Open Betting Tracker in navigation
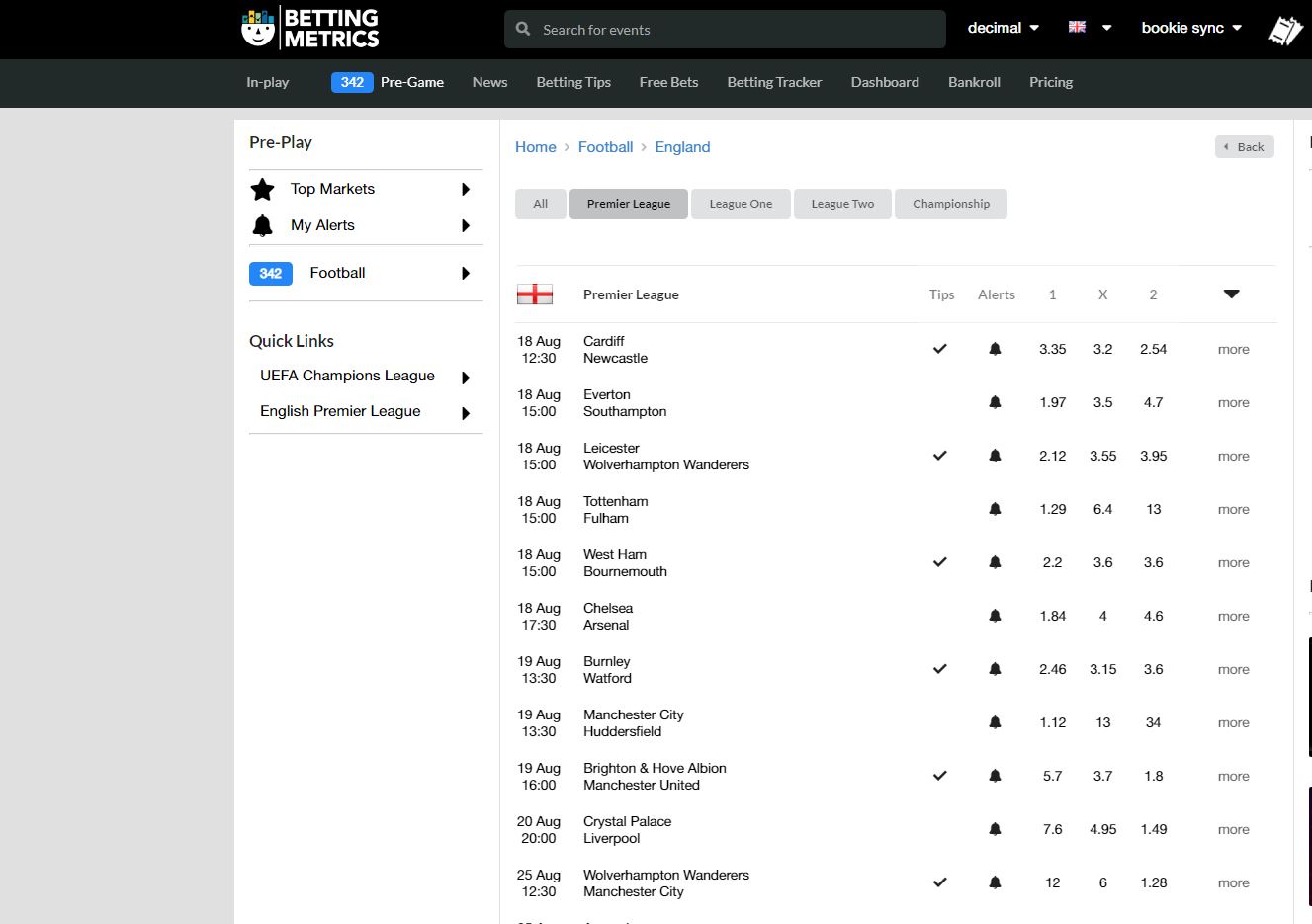Image resolution: width=1312 pixels, height=924 pixels. pos(774,82)
